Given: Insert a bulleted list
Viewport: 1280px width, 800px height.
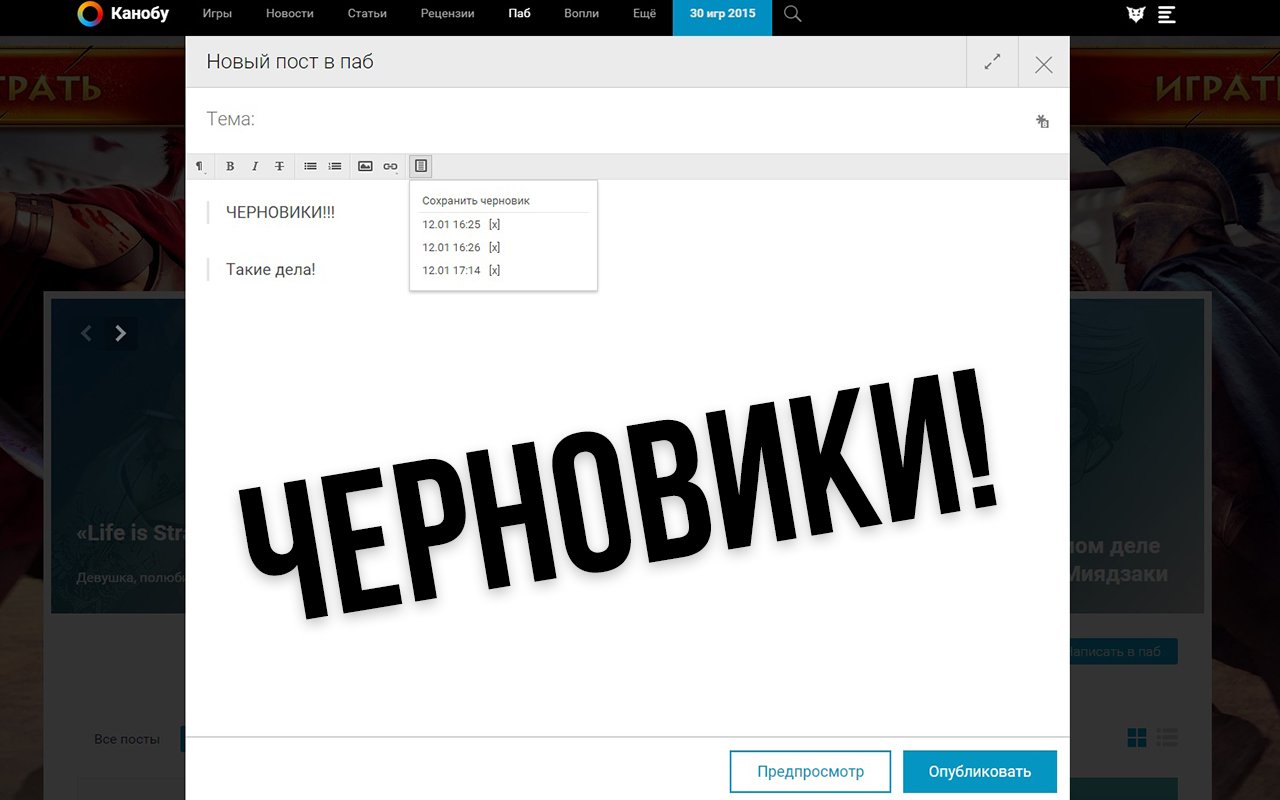Looking at the screenshot, I should [311, 166].
